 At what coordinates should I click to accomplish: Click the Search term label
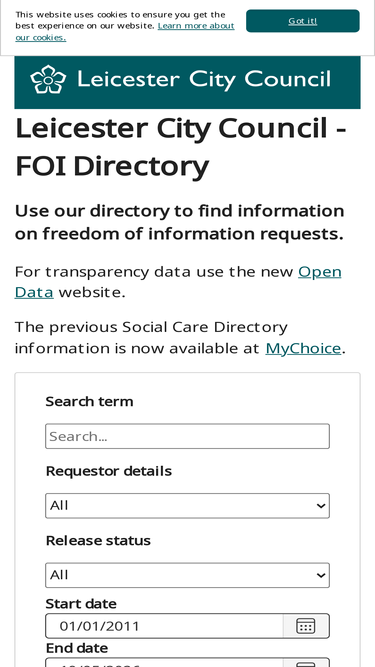tap(89, 402)
